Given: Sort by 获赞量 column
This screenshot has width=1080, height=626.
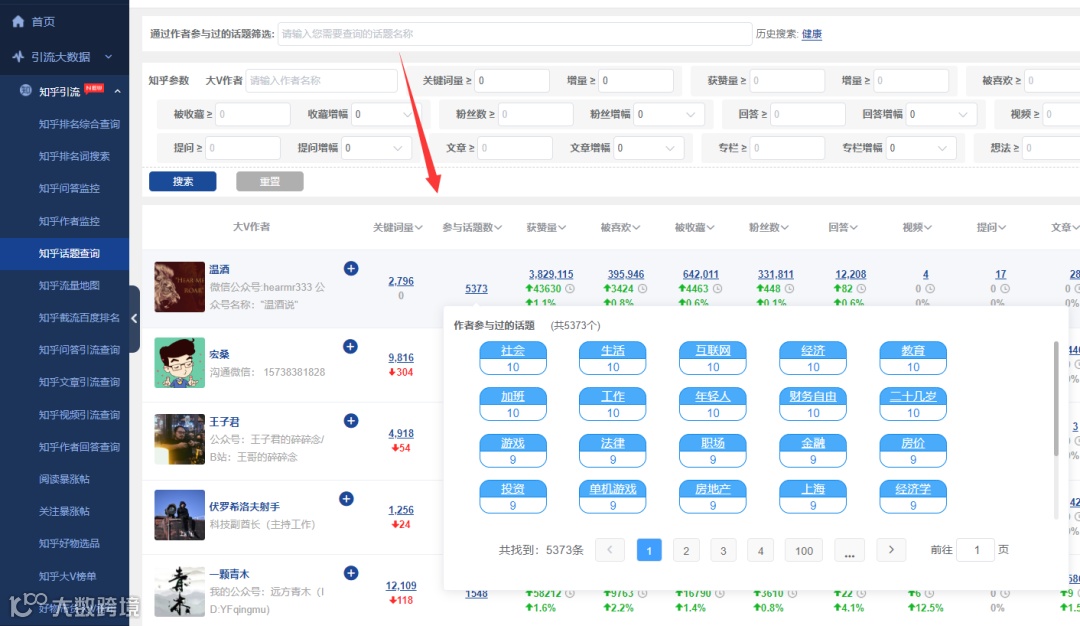Looking at the screenshot, I should coord(546,227).
